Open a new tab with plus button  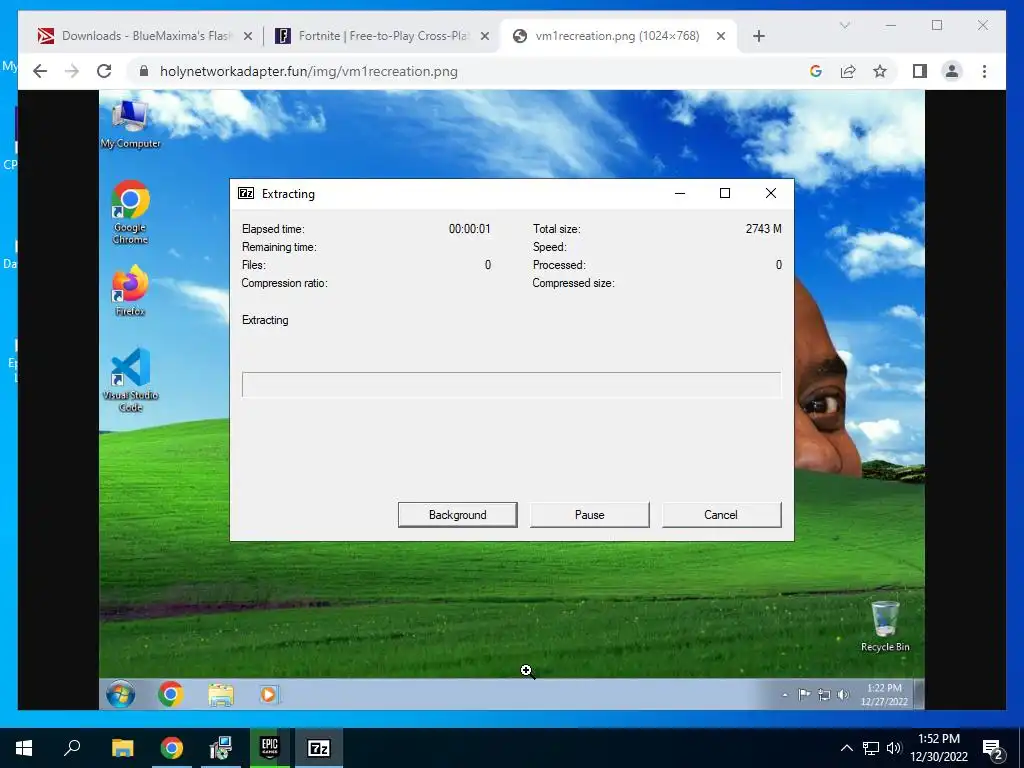(758, 36)
